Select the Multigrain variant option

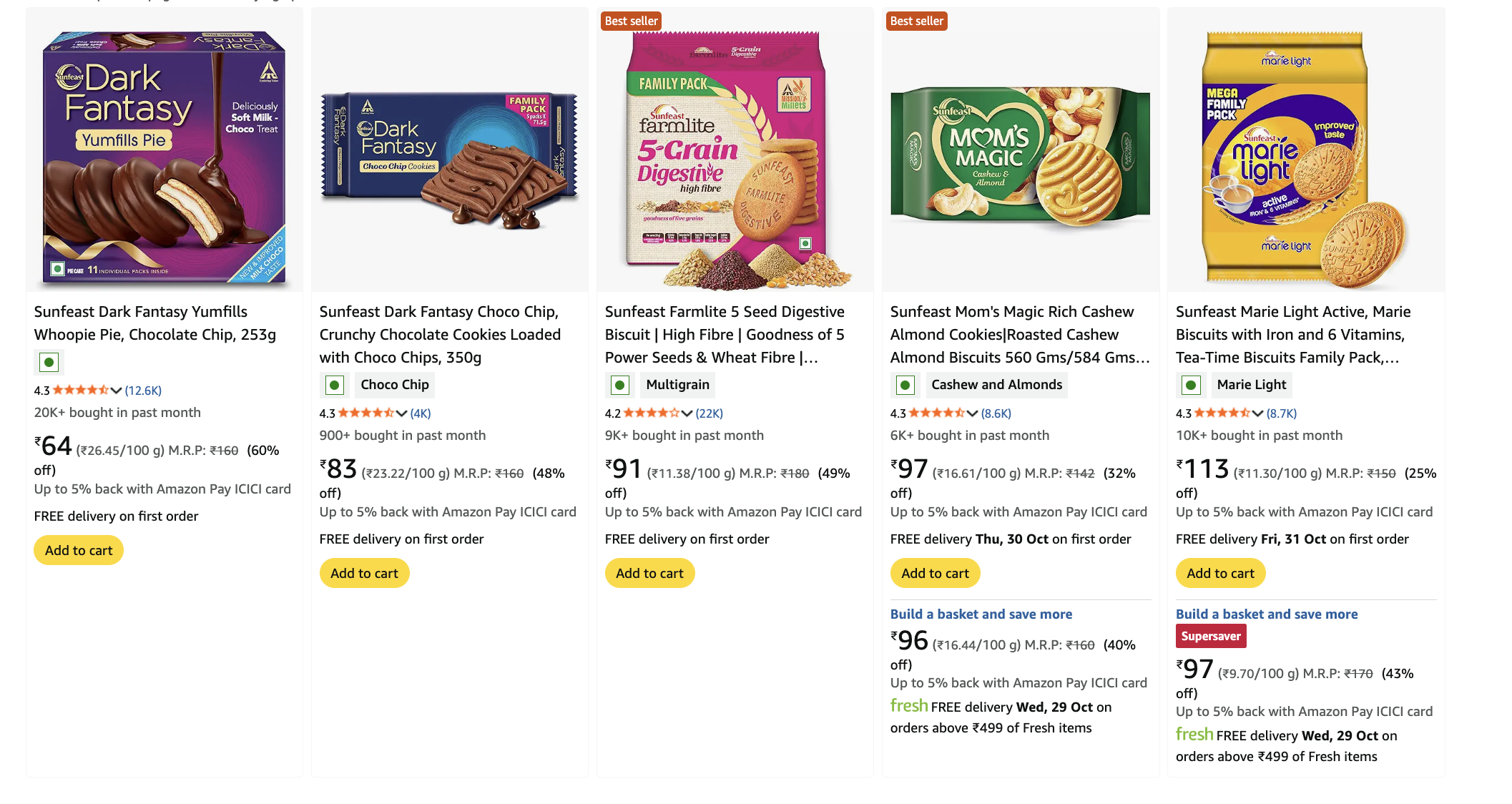tap(677, 386)
